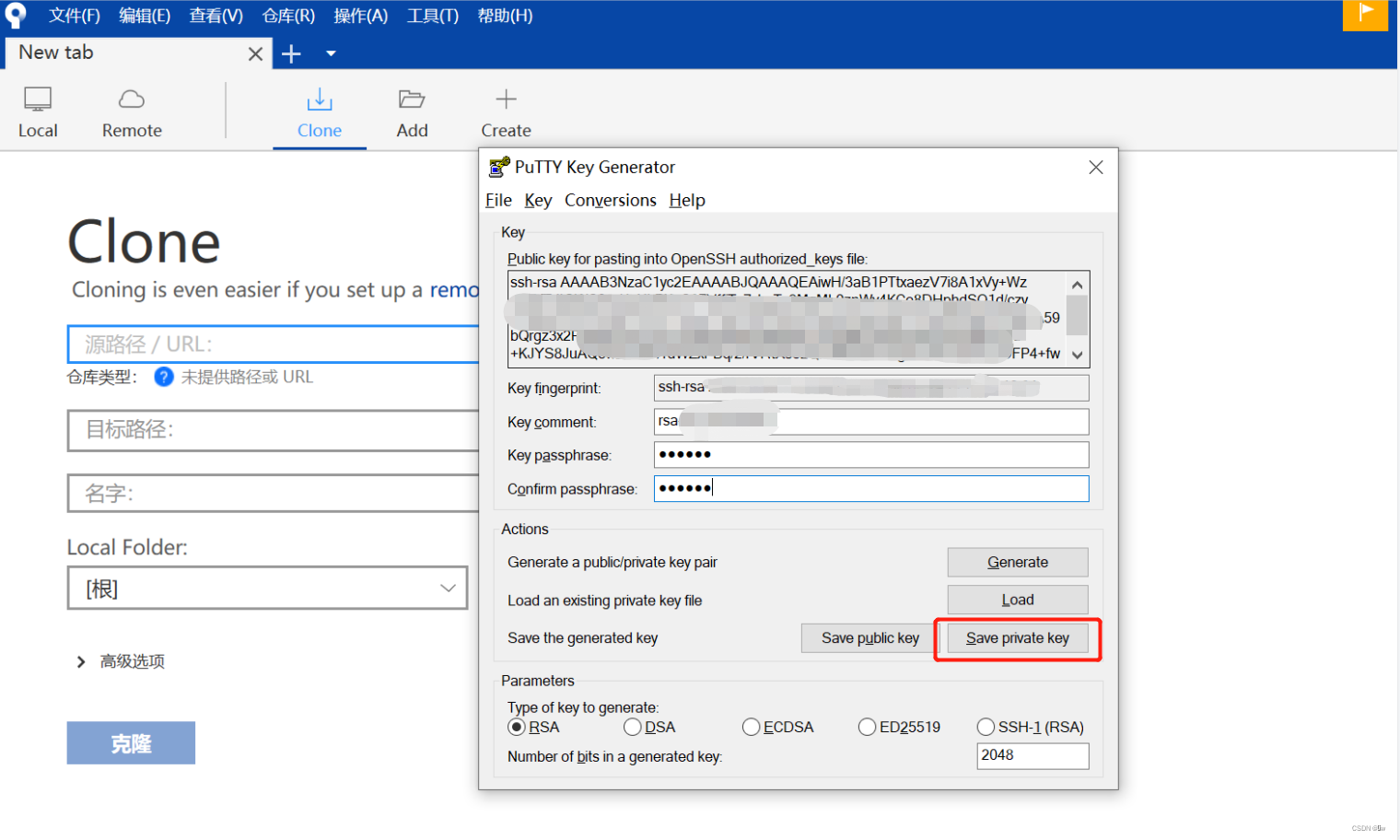Close the New tab

pos(255,54)
